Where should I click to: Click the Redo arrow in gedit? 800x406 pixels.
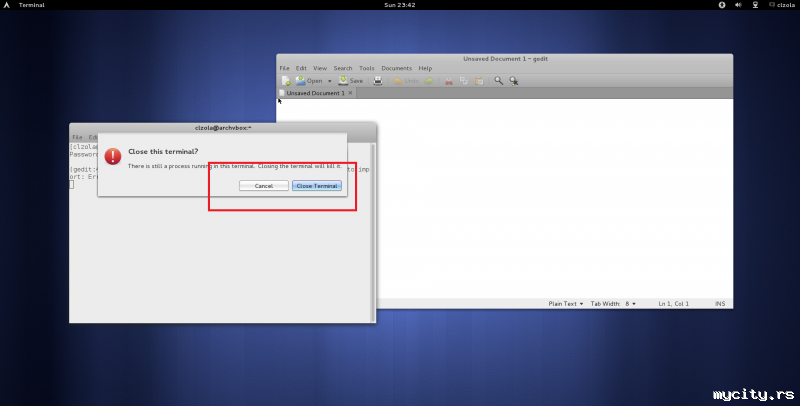pyautogui.click(x=429, y=81)
